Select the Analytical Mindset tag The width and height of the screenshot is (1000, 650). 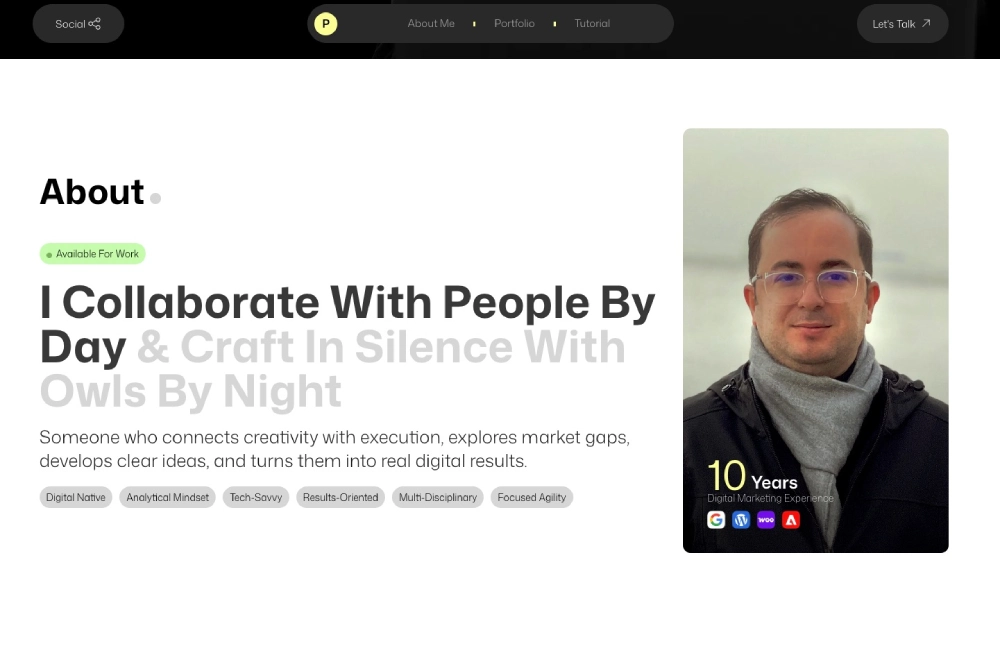tap(167, 497)
